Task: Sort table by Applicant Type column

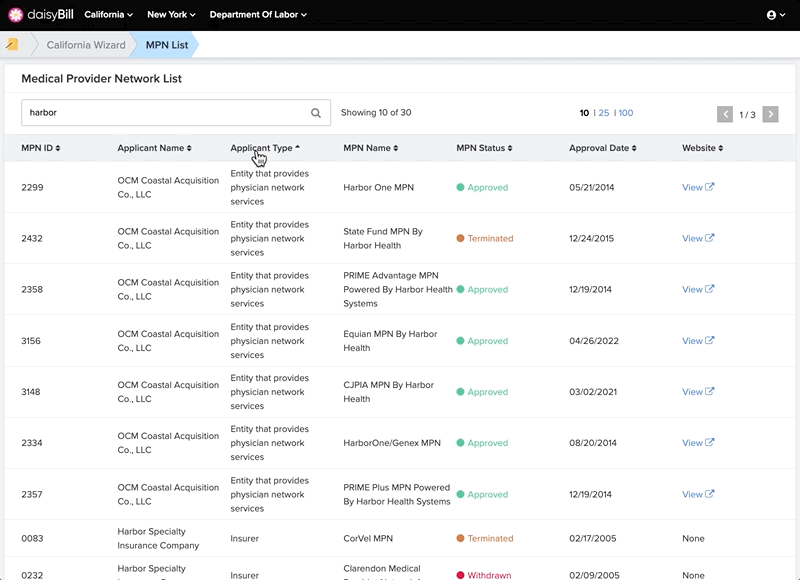Action: pos(265,148)
